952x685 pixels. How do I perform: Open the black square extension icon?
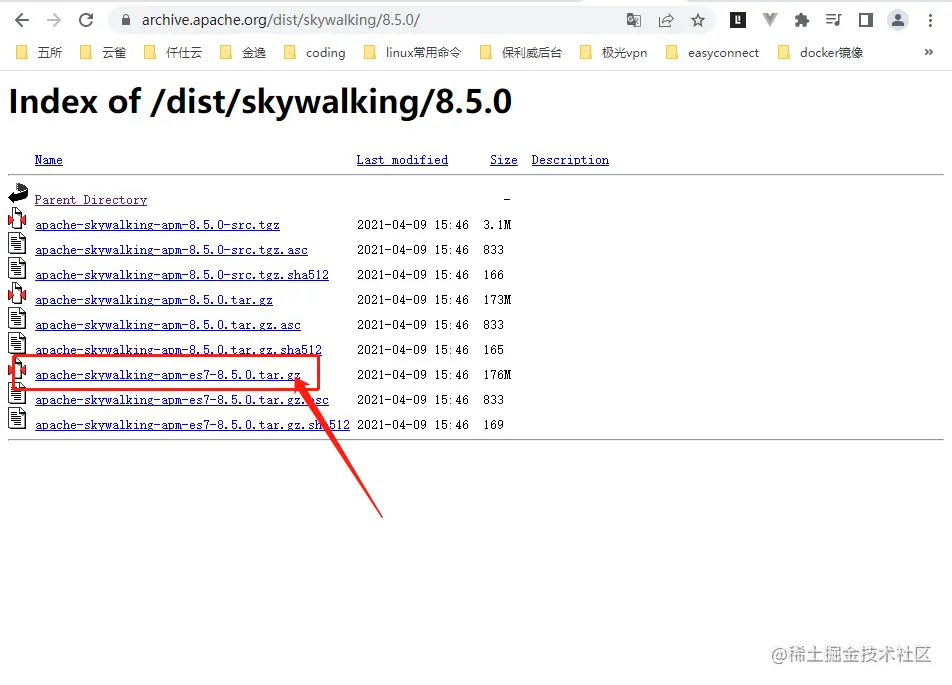738,20
